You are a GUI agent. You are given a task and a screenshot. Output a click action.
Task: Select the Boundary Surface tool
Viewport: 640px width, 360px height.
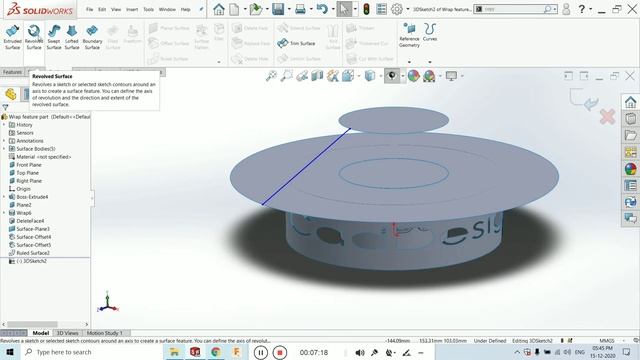coord(92,37)
